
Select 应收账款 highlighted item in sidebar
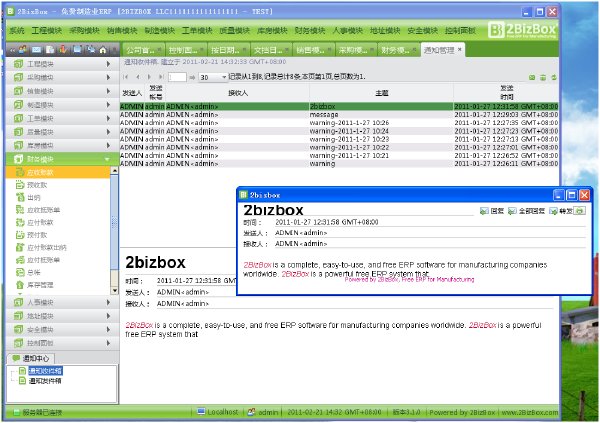tap(58, 172)
